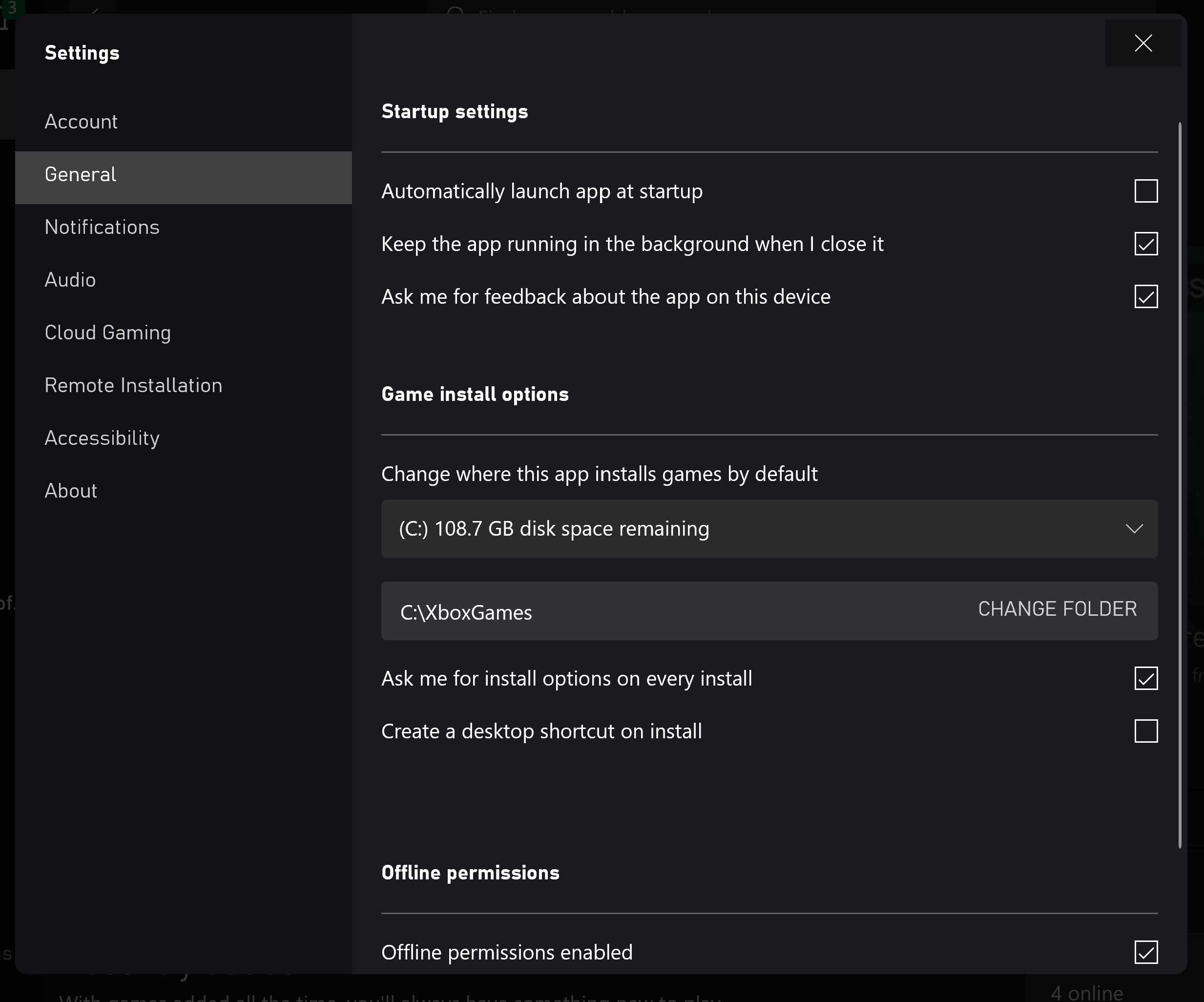Uncheck Ask me for feedback option
Viewport: 1204px width, 1002px height.
[1146, 296]
